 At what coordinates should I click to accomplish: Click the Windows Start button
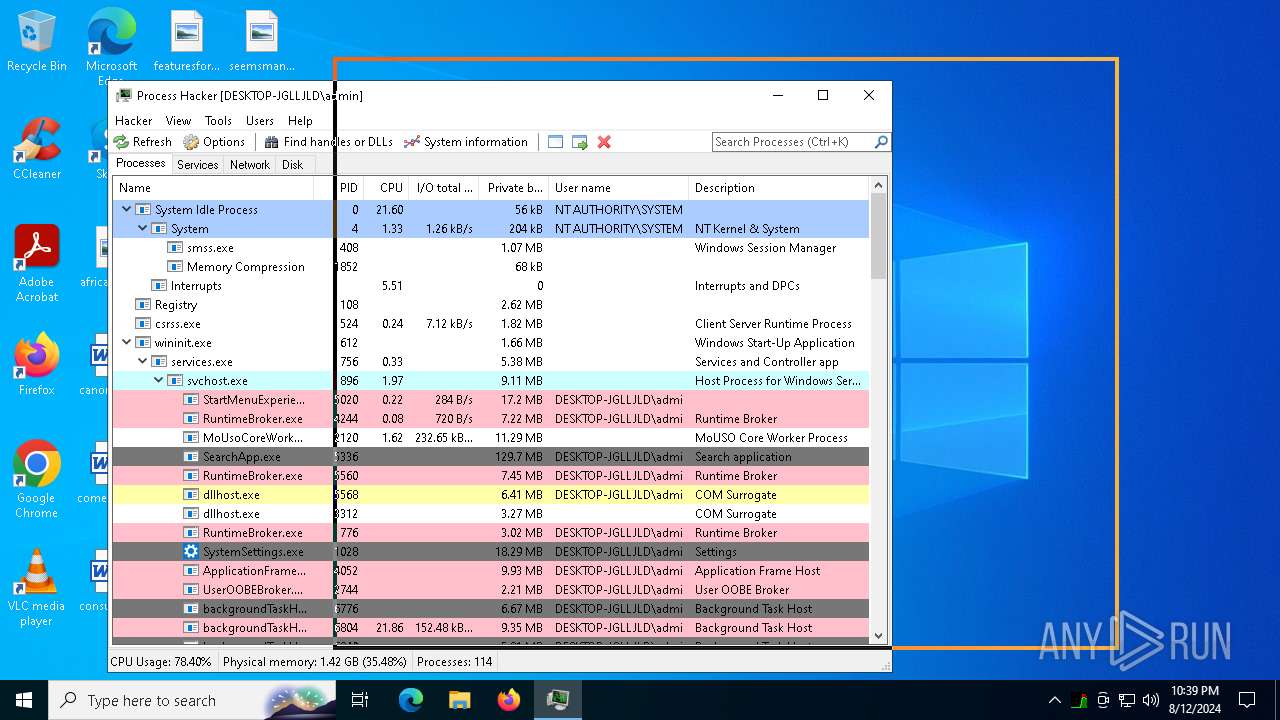(x=24, y=700)
